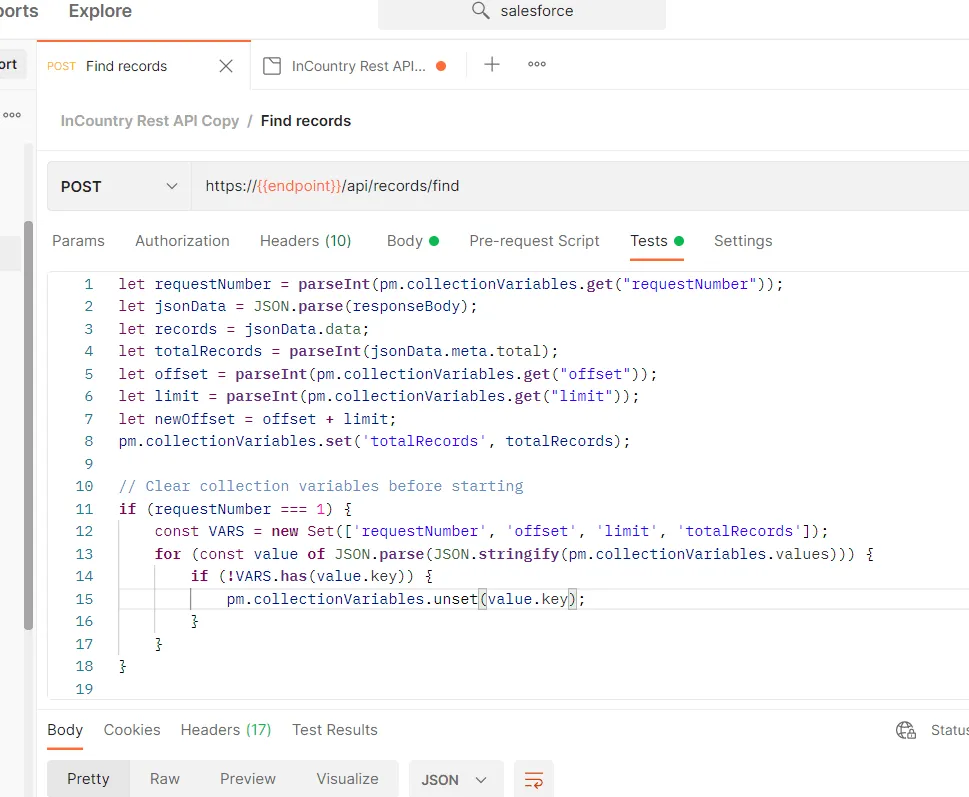The height and width of the screenshot is (797, 969).
Task: Click the collection icon on InCountry tab
Action: [271, 66]
